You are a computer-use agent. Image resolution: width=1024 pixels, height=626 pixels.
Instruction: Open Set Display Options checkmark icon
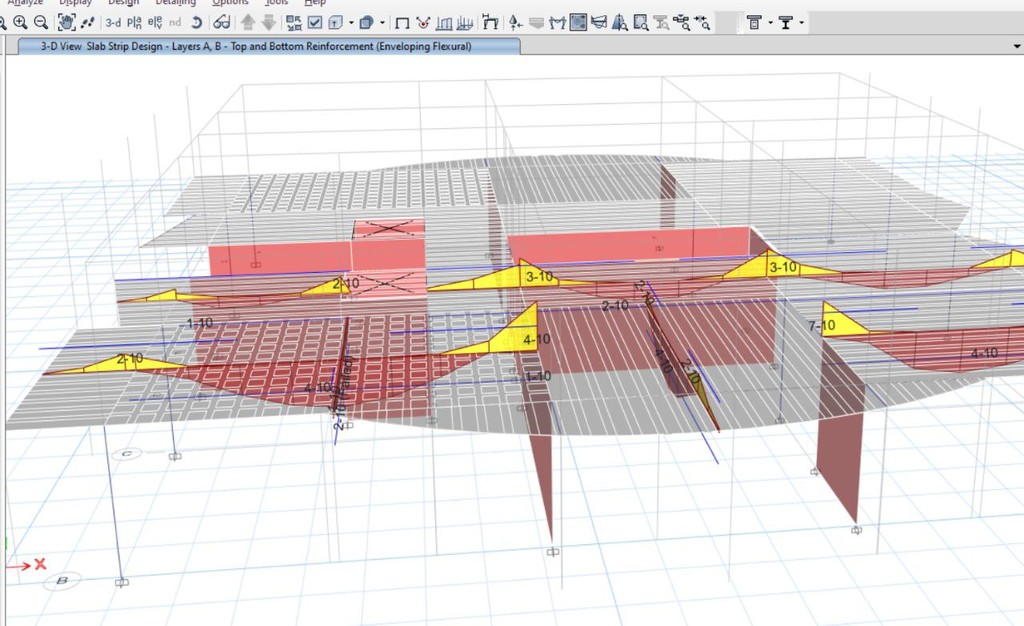(315, 23)
